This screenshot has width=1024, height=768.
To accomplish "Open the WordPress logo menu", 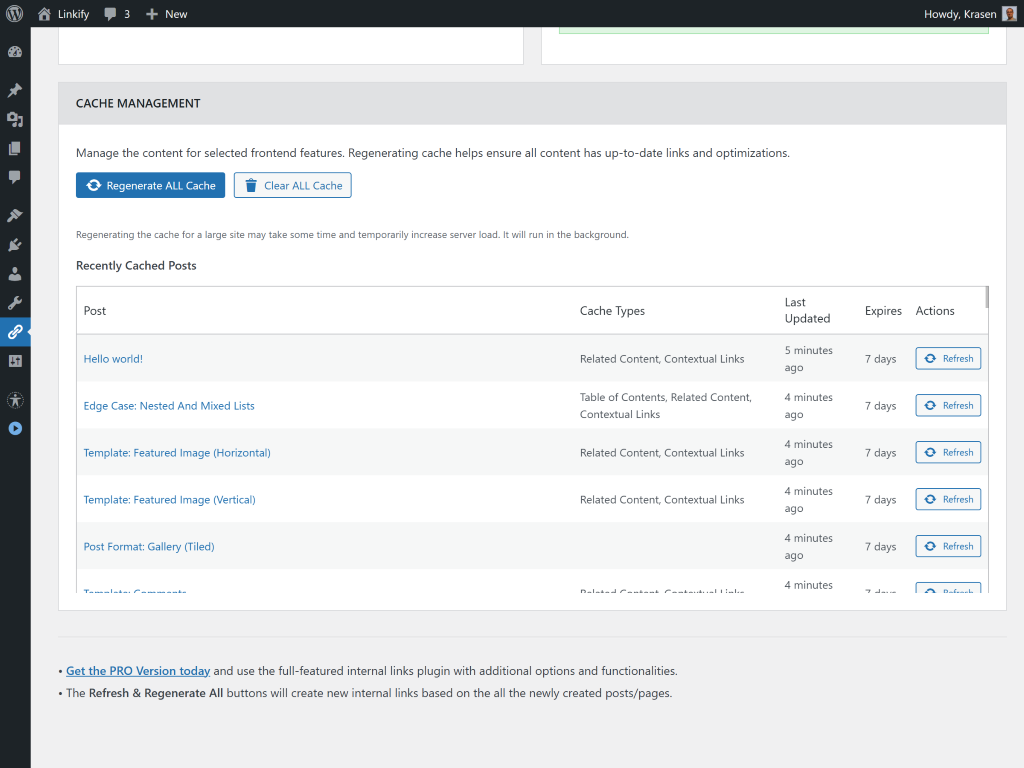I will 14,13.
